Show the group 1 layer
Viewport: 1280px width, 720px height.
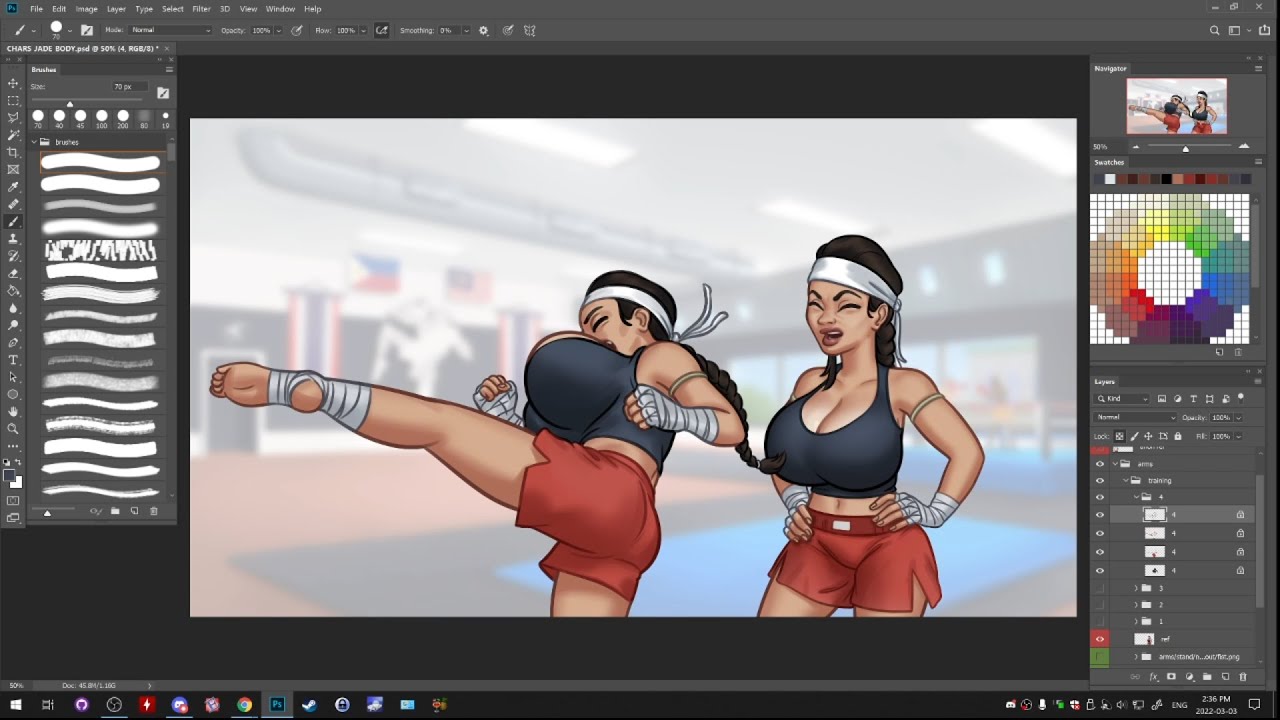click(1100, 621)
